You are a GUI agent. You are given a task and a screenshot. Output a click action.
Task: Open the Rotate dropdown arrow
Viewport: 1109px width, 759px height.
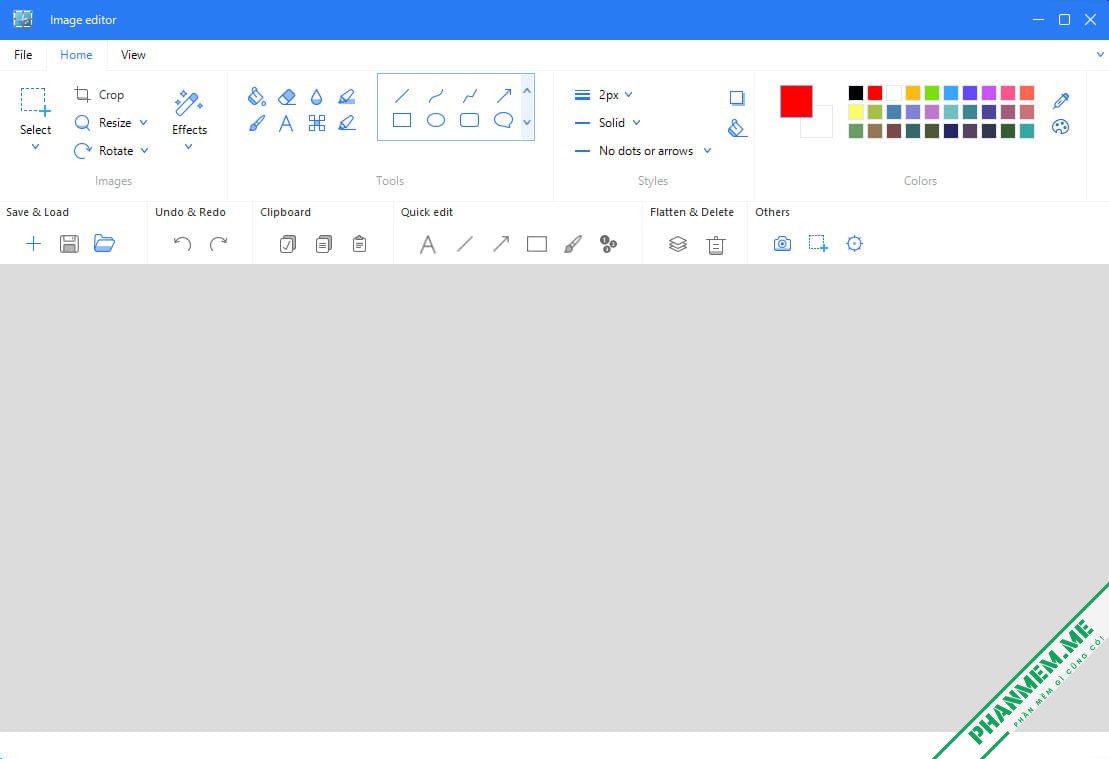pyautogui.click(x=144, y=151)
